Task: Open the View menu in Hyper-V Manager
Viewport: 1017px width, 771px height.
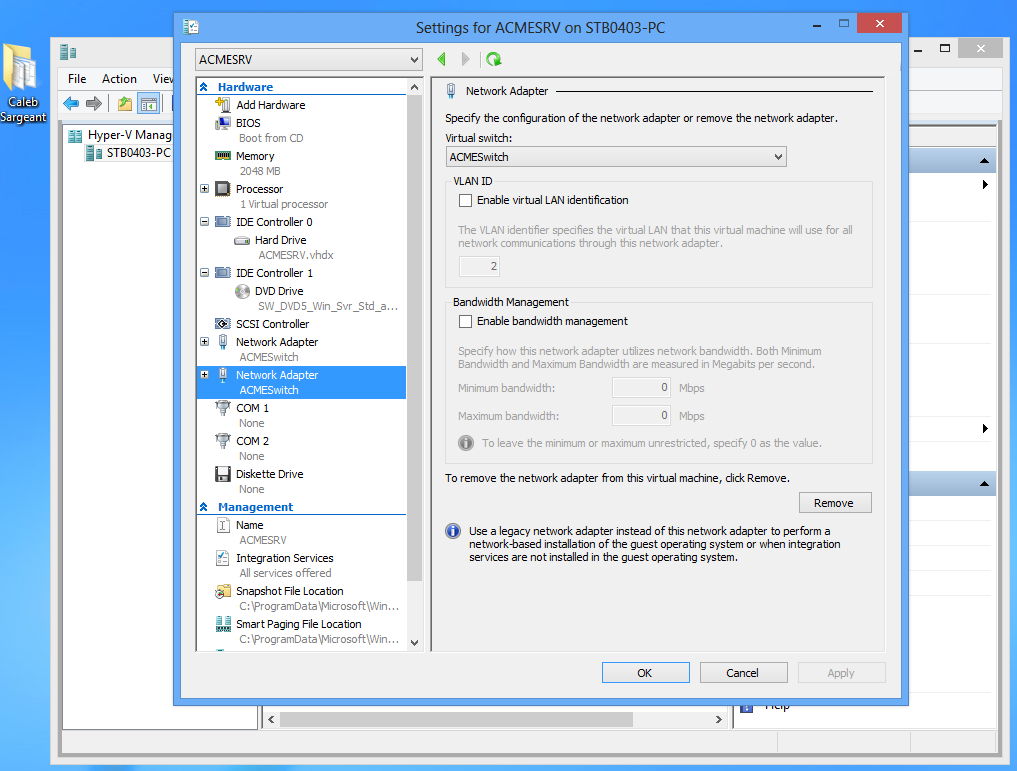Action: click(163, 78)
